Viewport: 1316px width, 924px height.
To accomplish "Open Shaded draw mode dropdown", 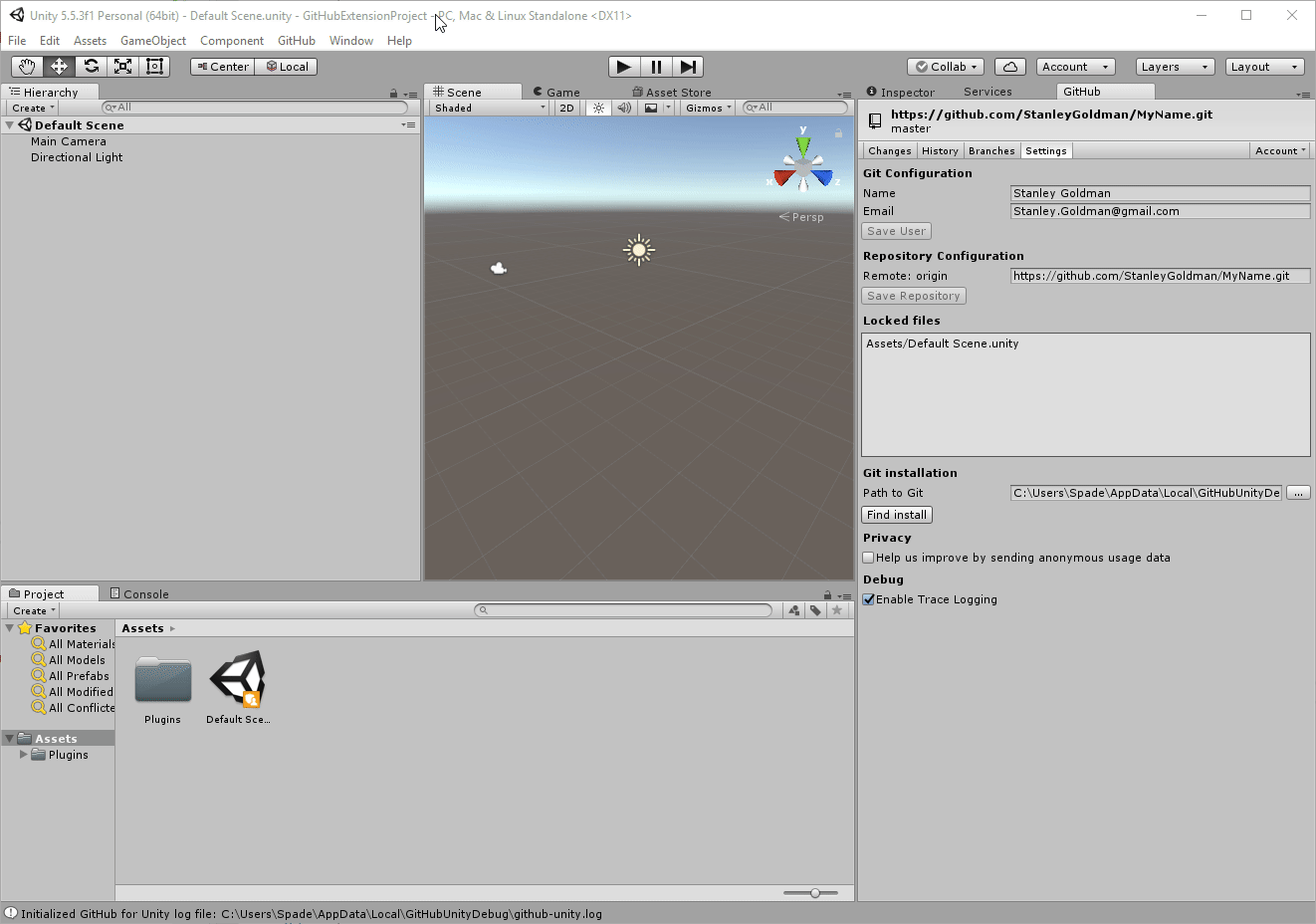I will pyautogui.click(x=490, y=108).
